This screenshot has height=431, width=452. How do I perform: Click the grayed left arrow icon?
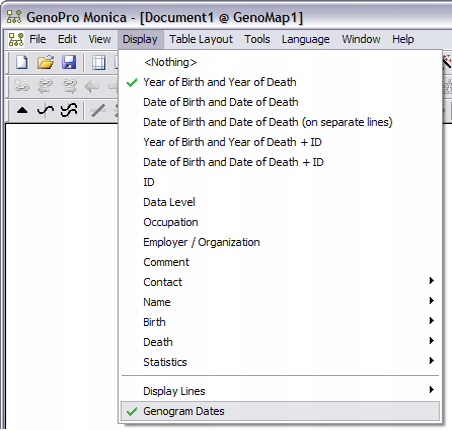[92, 87]
